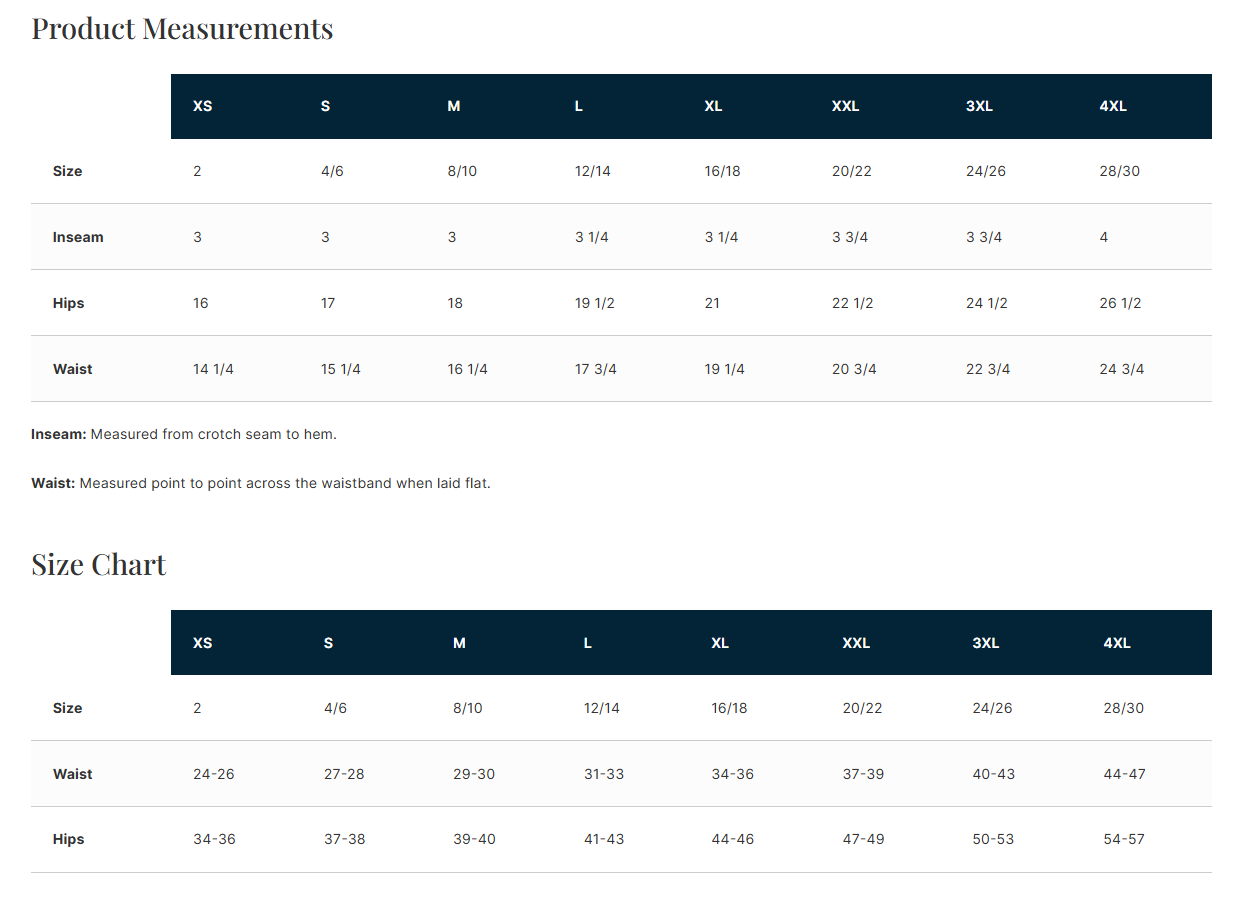Click the Waist laid flat note text
This screenshot has width=1238, height=897.
tap(261, 483)
